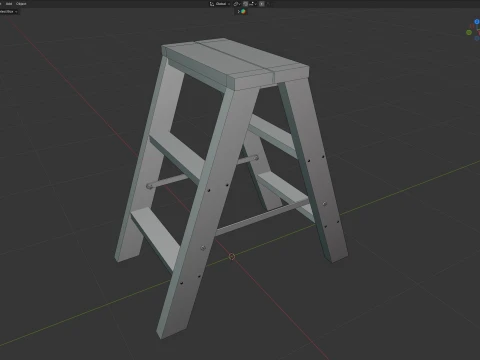The image size is (480, 360).
Task: Open the Select Box tool dropdown
Action: (x=8, y=12)
